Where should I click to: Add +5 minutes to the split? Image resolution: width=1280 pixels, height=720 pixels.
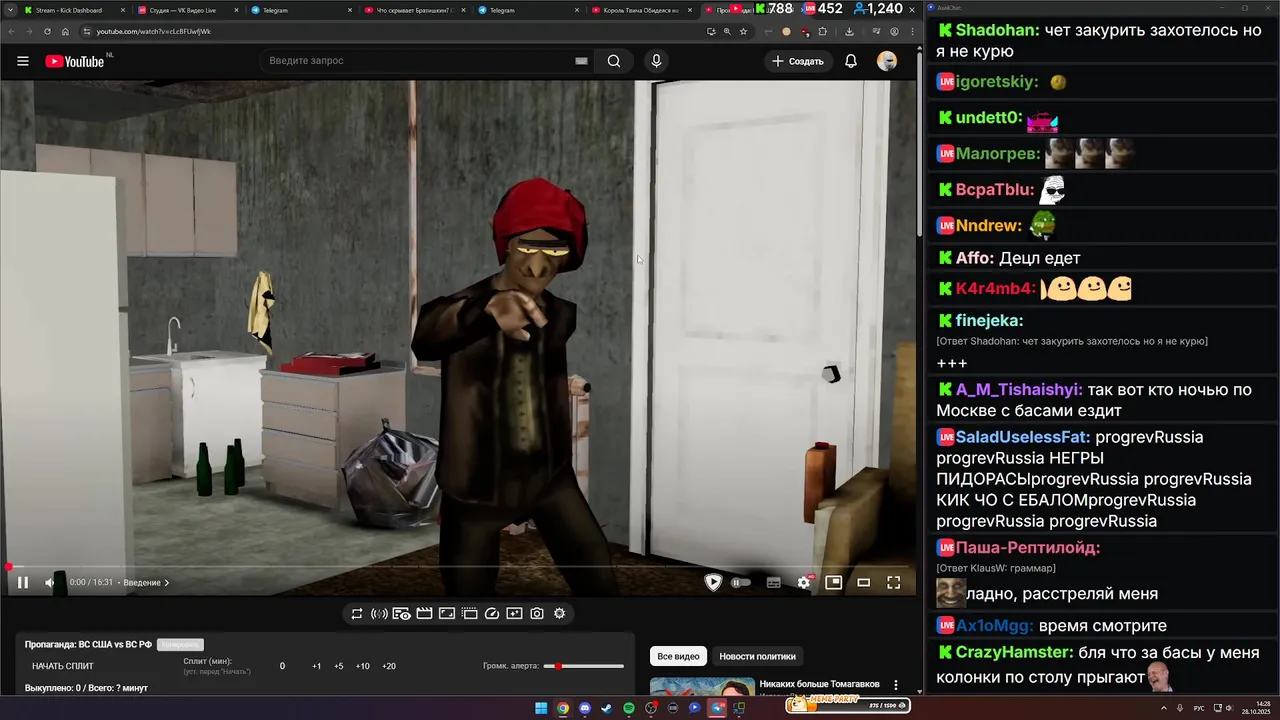[339, 666]
